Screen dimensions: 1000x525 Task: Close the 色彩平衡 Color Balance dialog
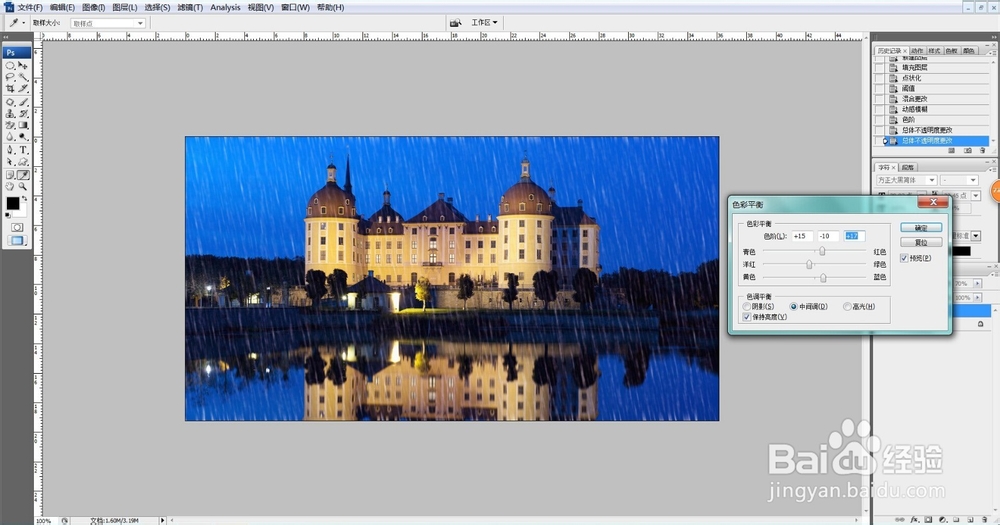[933, 202]
